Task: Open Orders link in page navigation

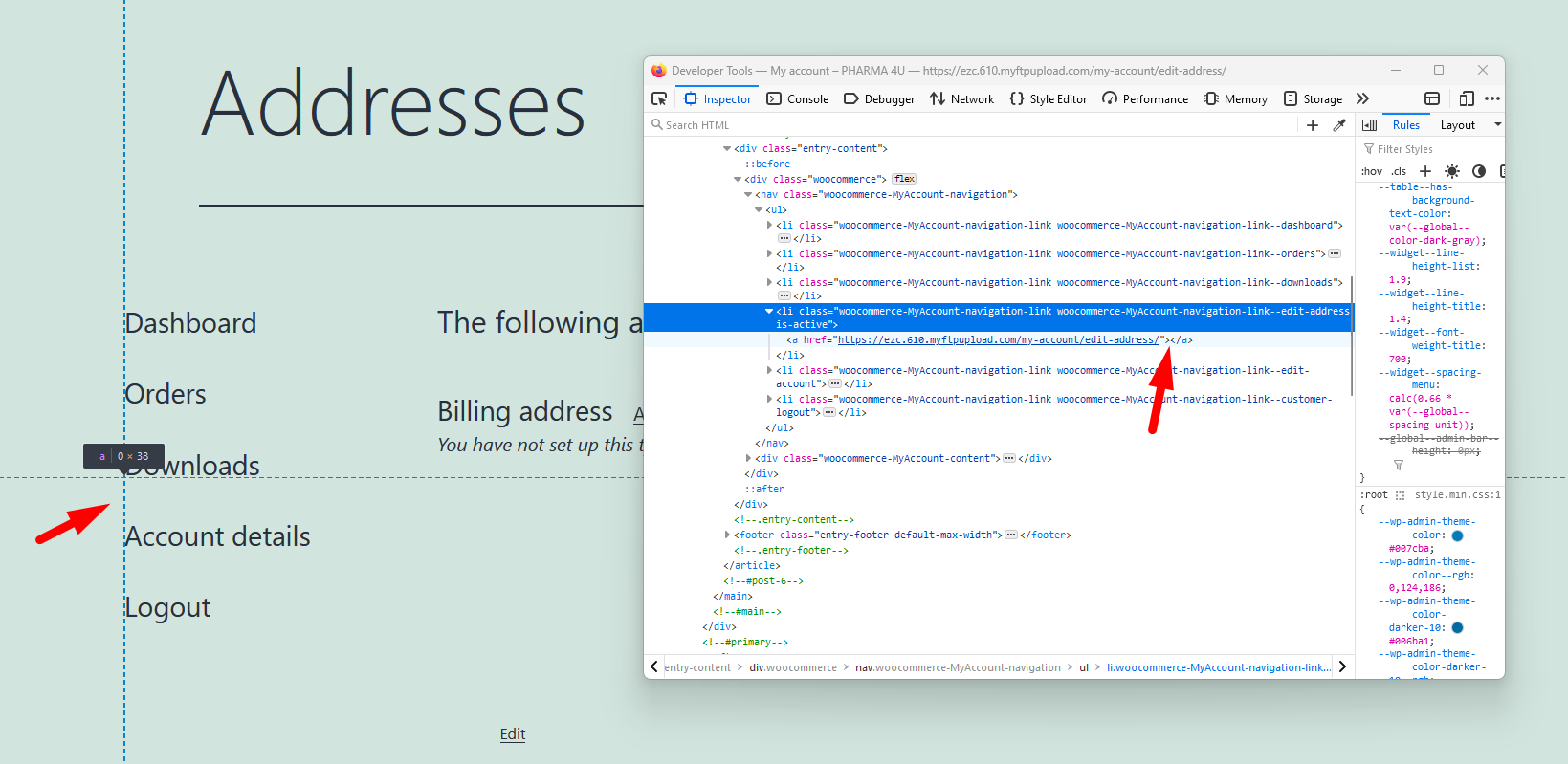Action: tap(166, 394)
